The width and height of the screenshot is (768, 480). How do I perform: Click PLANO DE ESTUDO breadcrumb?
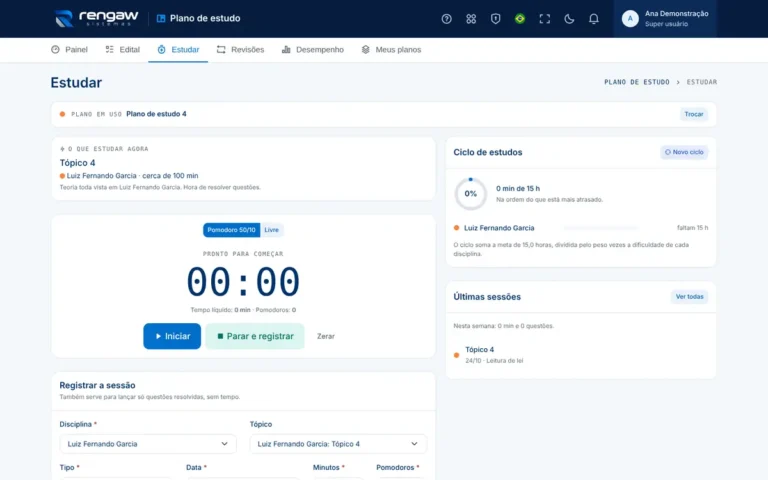click(637, 82)
